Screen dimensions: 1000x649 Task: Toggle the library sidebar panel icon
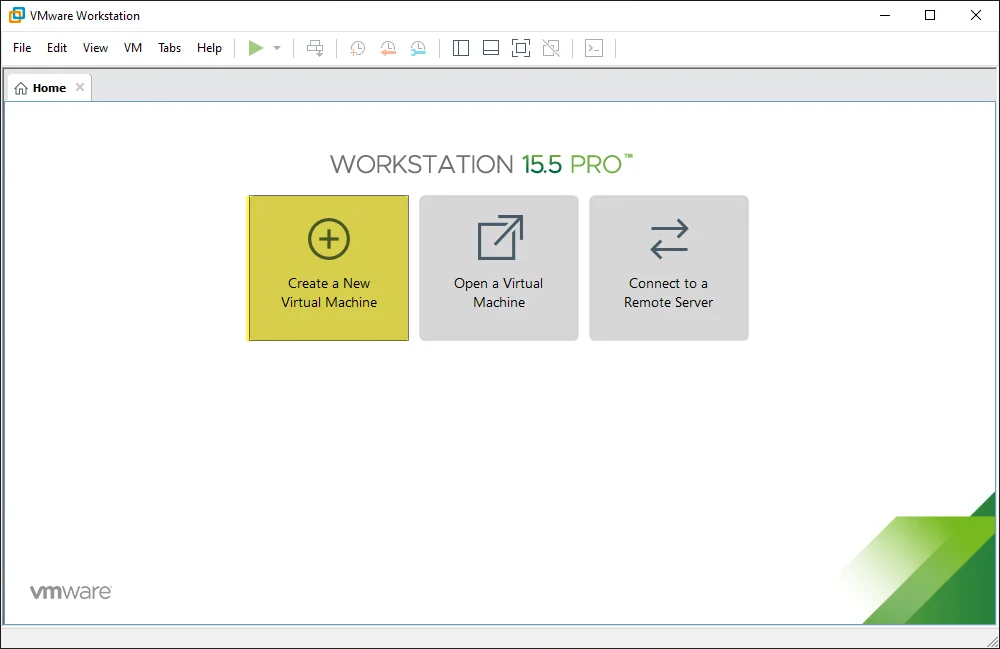[460, 48]
